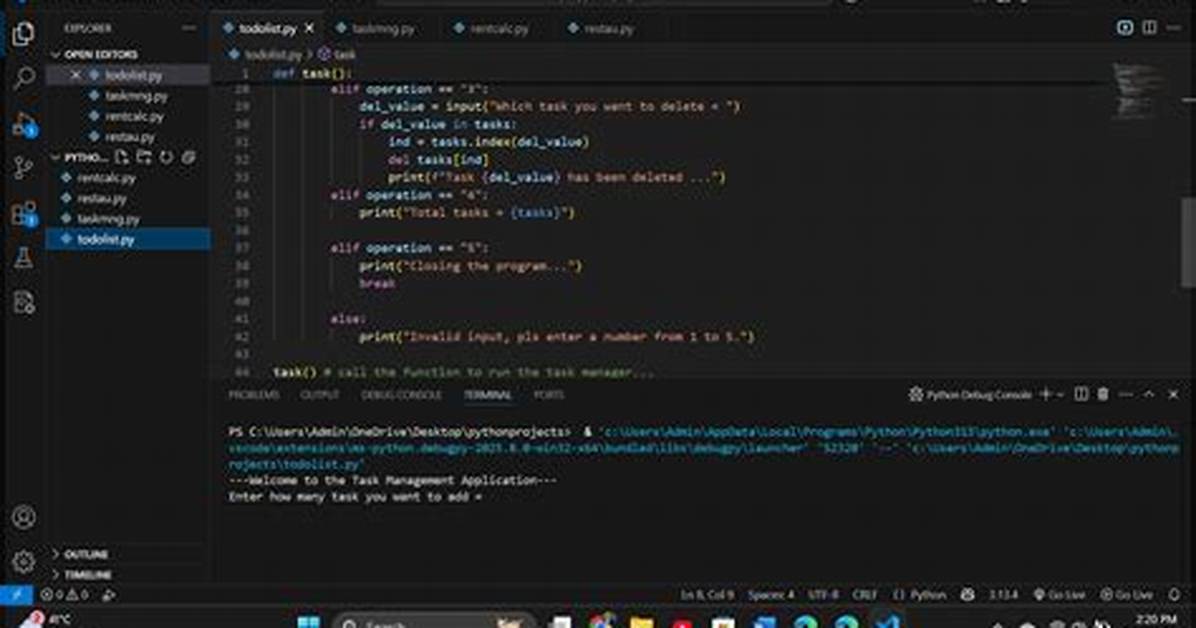Open rentcalc.py in the project file tree
Viewport: 1196px width, 628px height.
106,178
